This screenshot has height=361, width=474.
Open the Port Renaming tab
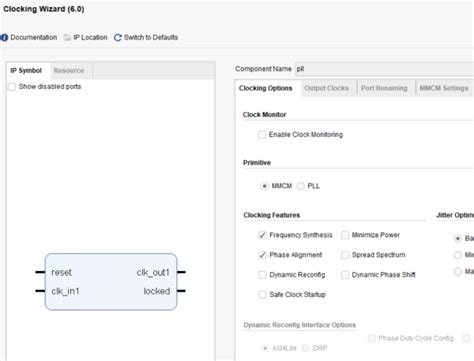pos(384,88)
